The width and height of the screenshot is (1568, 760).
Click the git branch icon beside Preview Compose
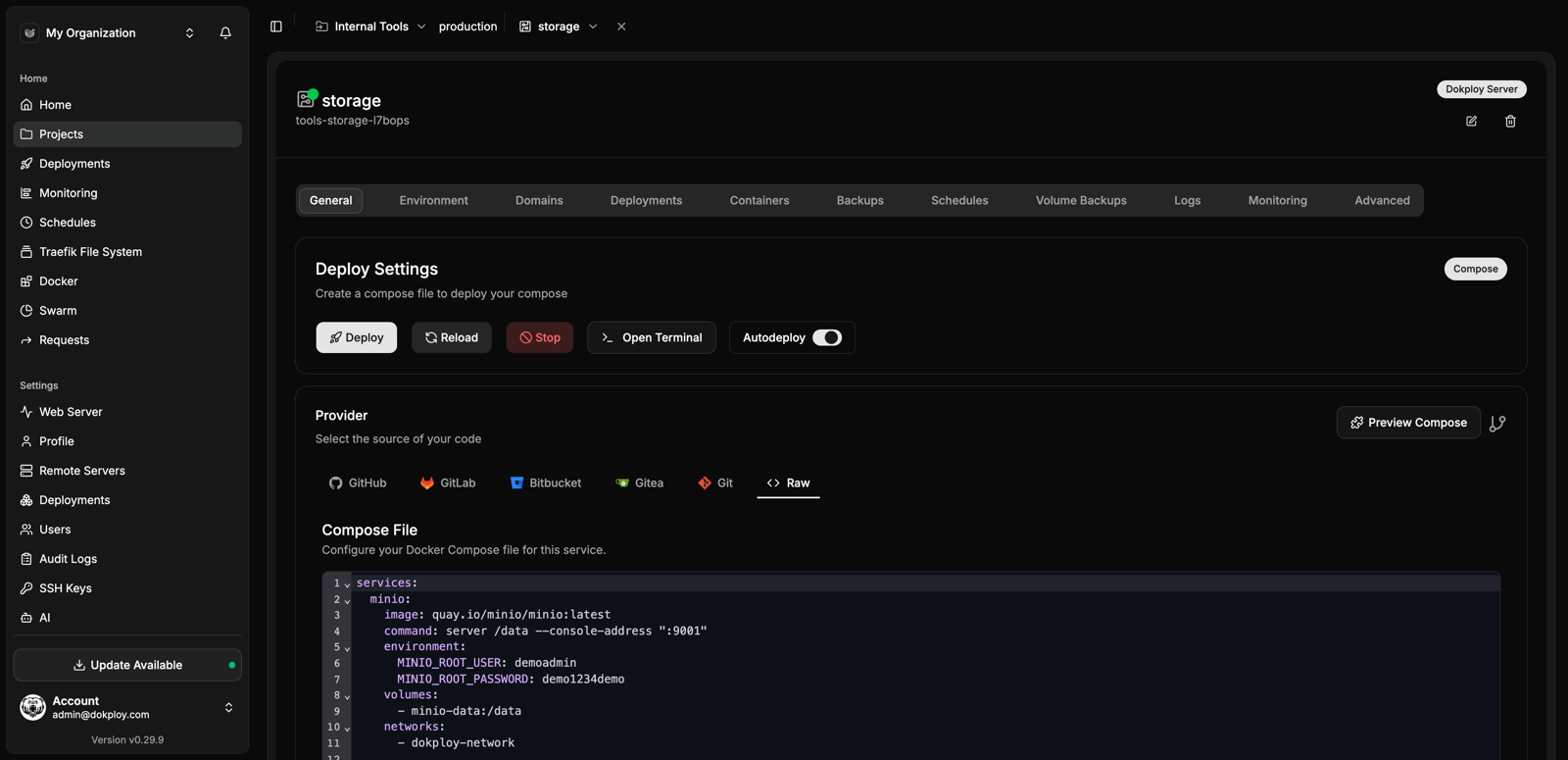(1497, 424)
